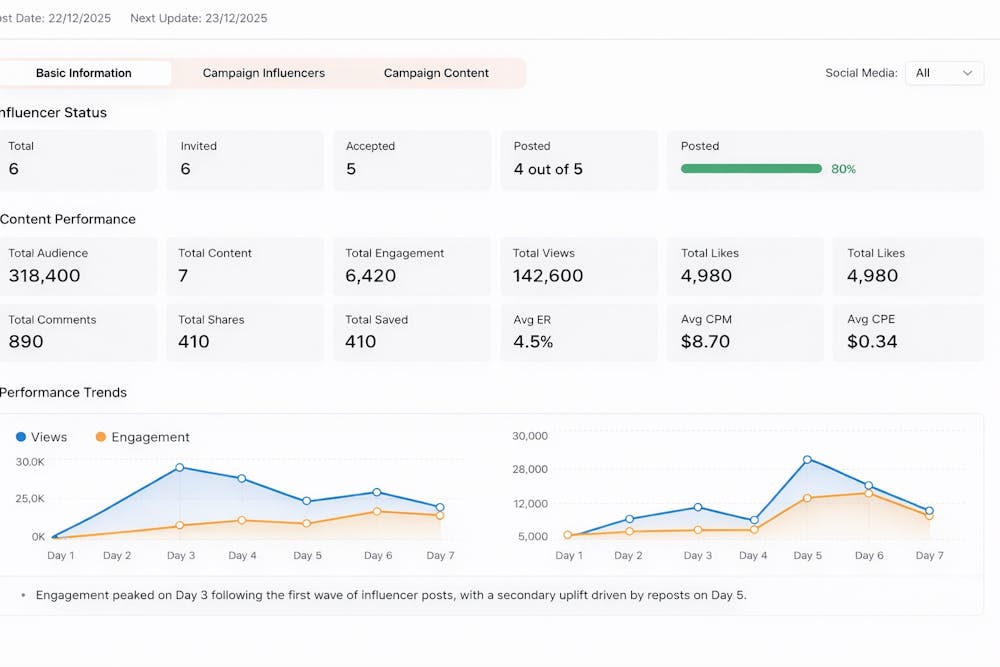Click the blue Views legend dot icon

[x=19, y=437]
